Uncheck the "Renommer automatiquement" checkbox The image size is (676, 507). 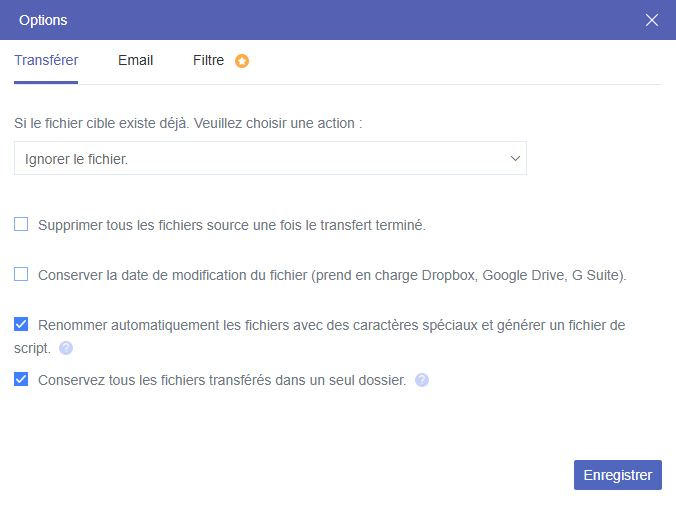point(21,324)
